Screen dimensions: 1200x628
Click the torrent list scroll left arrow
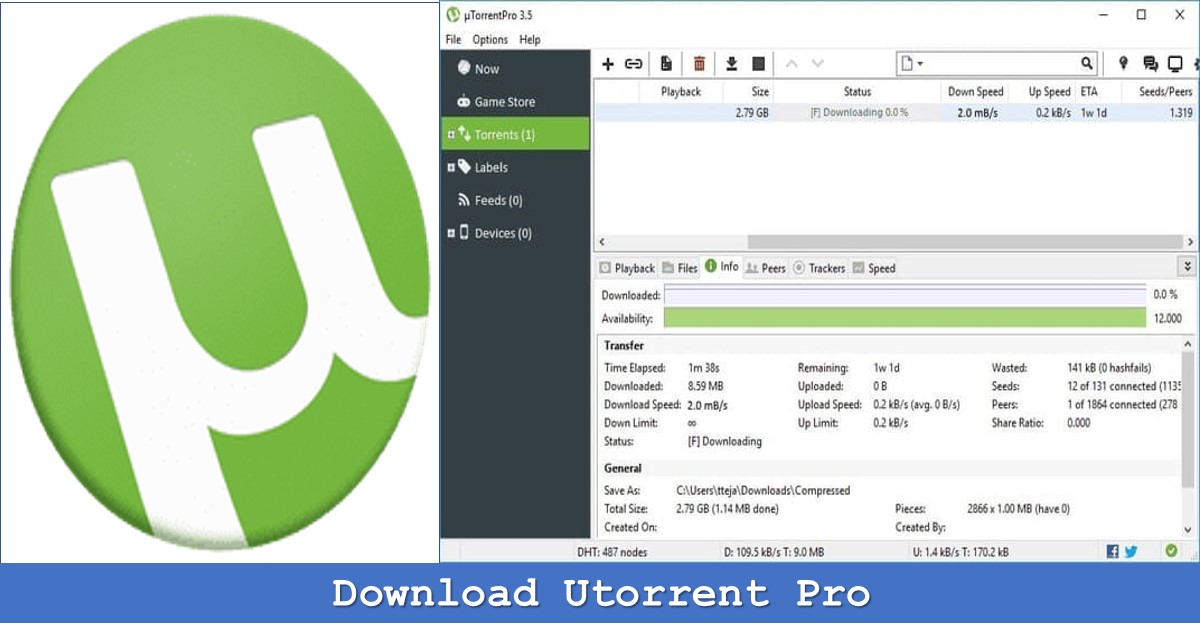tap(601, 242)
